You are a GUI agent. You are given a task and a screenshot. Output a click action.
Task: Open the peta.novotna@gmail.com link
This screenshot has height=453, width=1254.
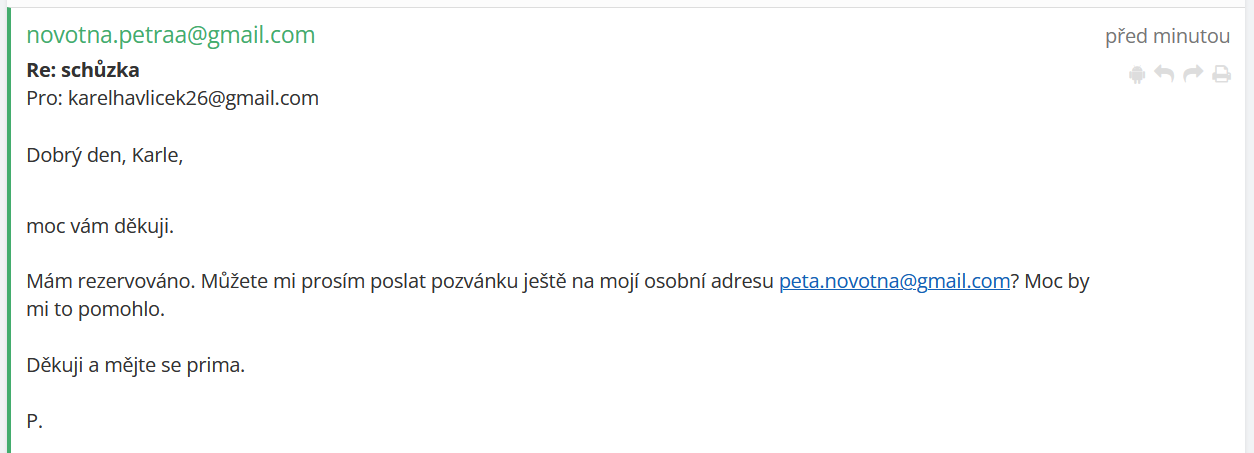coord(894,281)
